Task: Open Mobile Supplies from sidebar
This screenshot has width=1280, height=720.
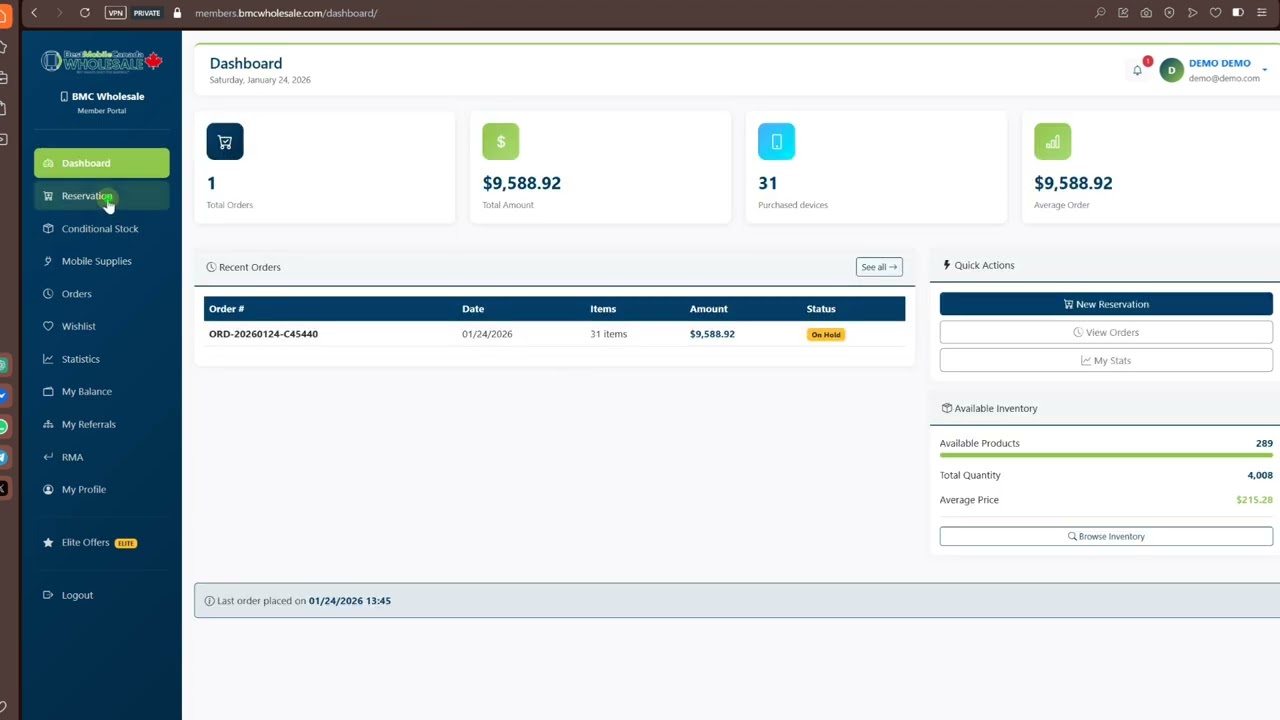Action: (x=101, y=261)
